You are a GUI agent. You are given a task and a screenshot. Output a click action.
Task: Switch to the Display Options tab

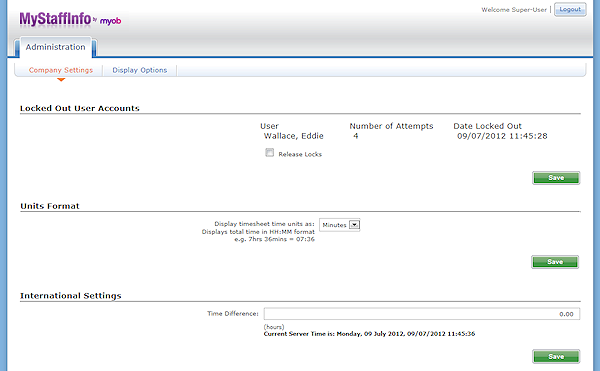coord(140,70)
